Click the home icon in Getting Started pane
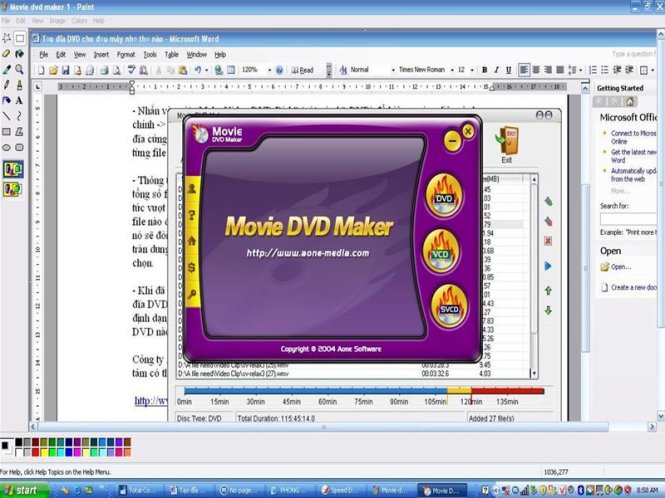This screenshot has height=498, width=665. pos(630,101)
